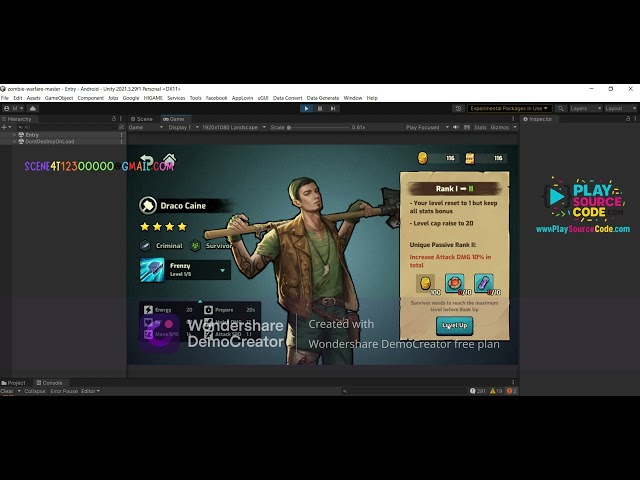Select the Inspector tab
The image size is (640, 480).
coord(538,119)
